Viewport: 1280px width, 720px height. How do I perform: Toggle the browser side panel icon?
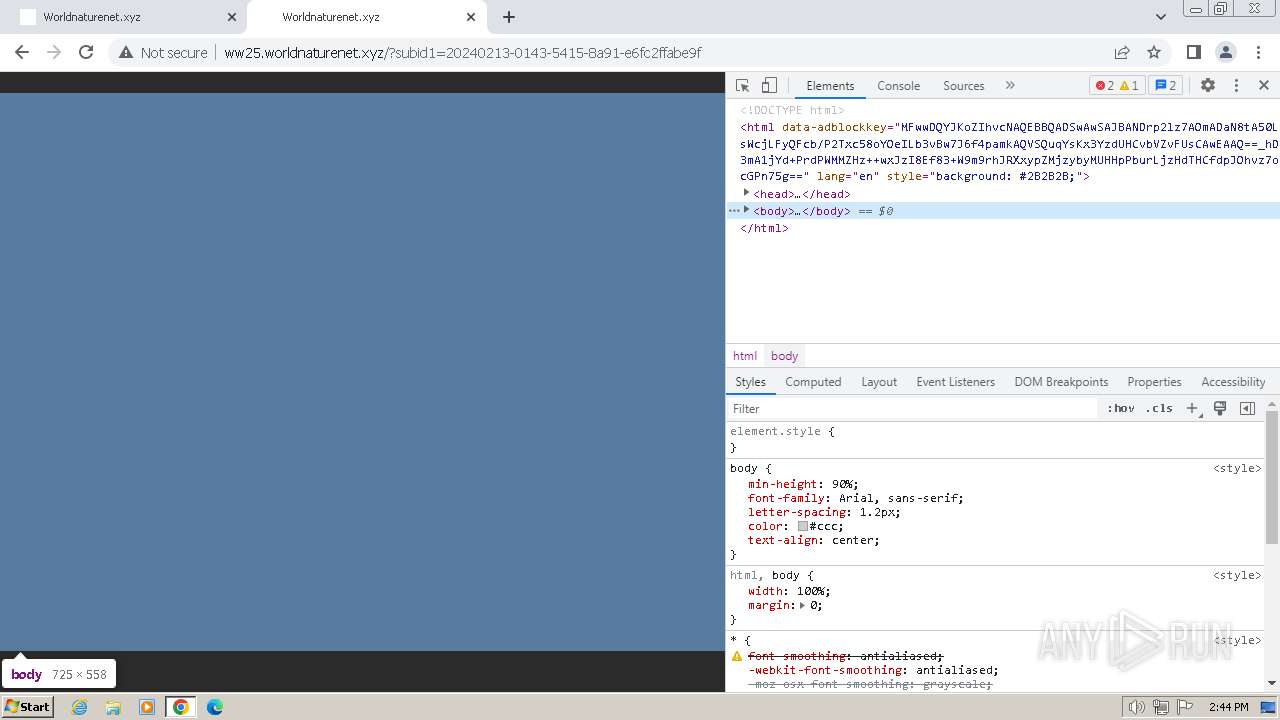[x=1193, y=52]
